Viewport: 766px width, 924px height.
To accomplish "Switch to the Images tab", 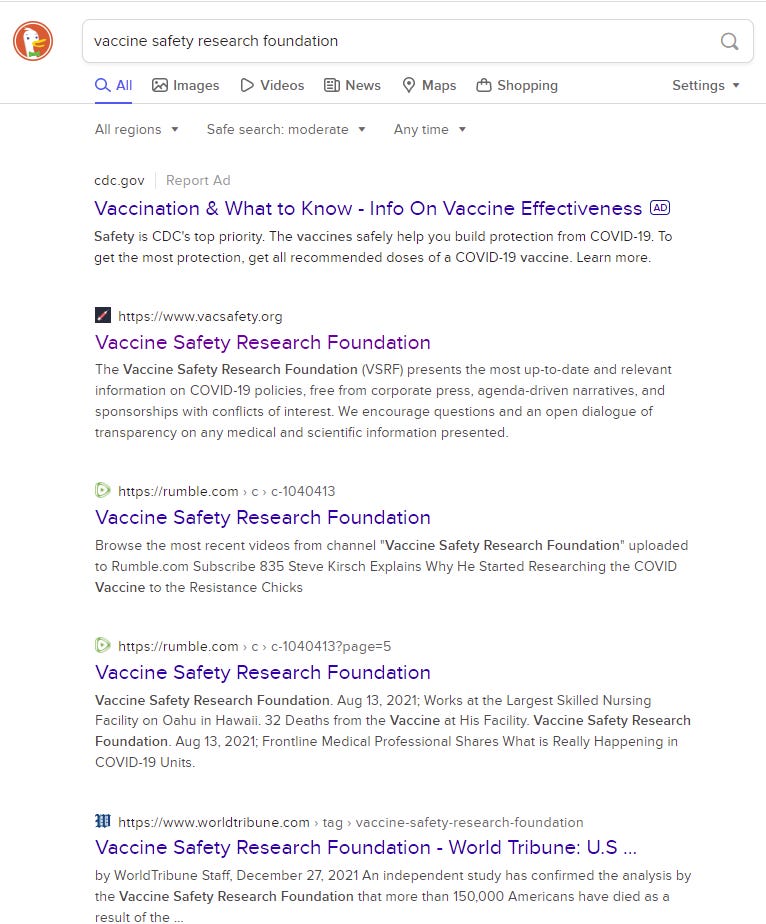I will tap(186, 85).
